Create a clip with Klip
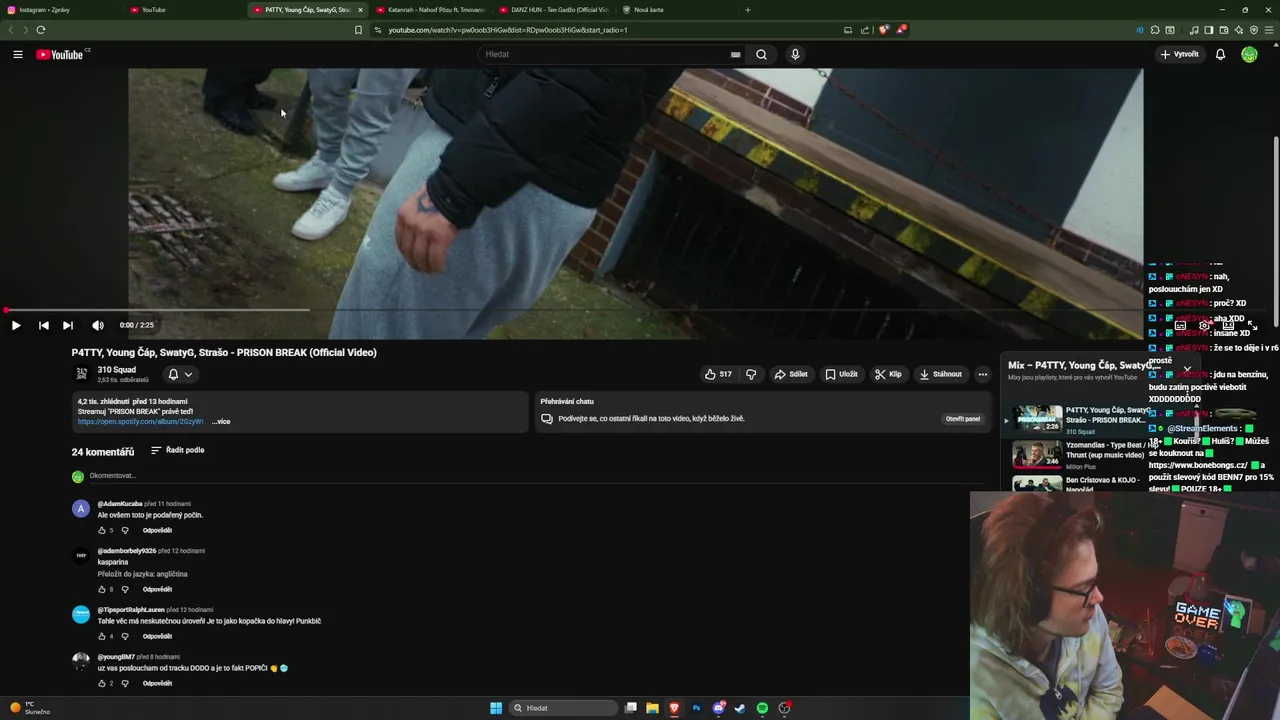1280x720 pixels. pos(888,374)
